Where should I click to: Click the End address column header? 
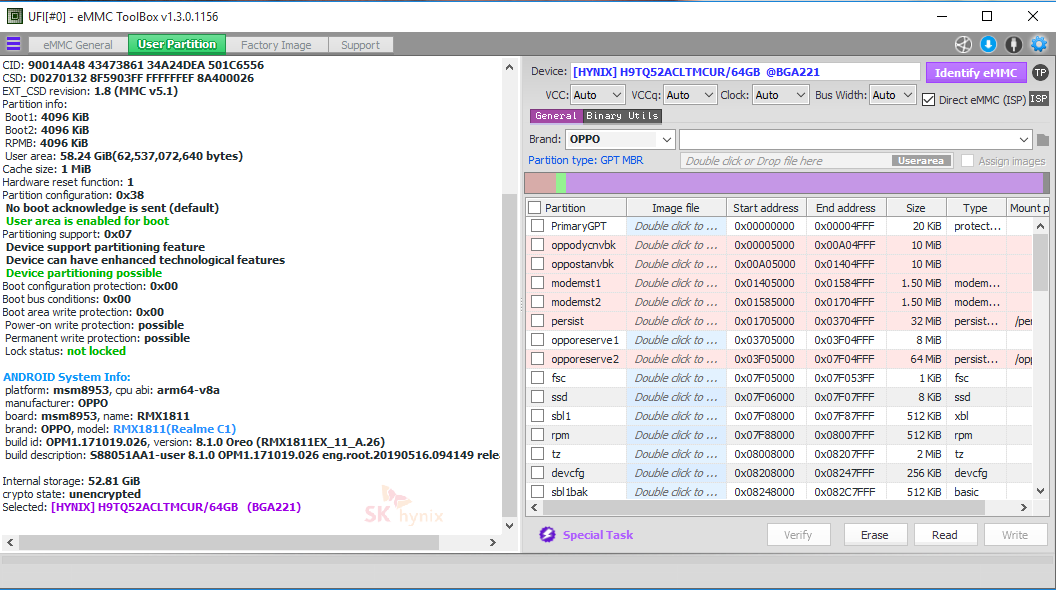pyautogui.click(x=846, y=208)
